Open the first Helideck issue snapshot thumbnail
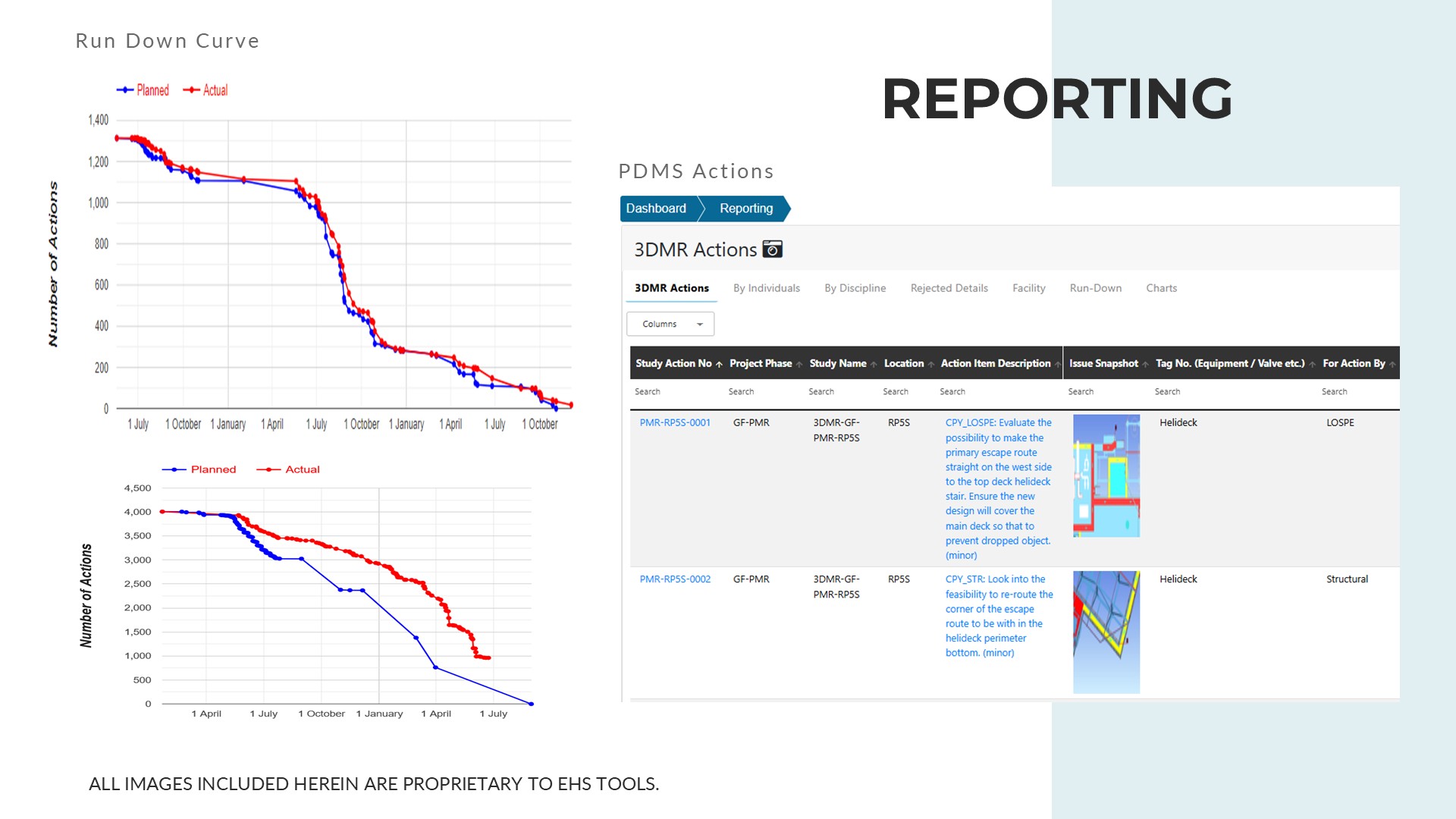 1106,475
